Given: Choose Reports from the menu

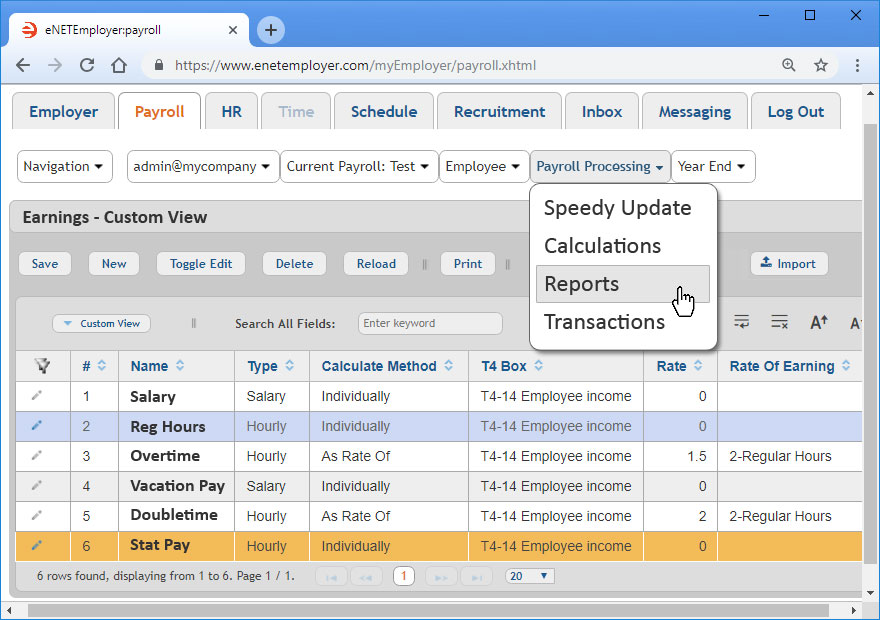Looking at the screenshot, I should click(622, 284).
